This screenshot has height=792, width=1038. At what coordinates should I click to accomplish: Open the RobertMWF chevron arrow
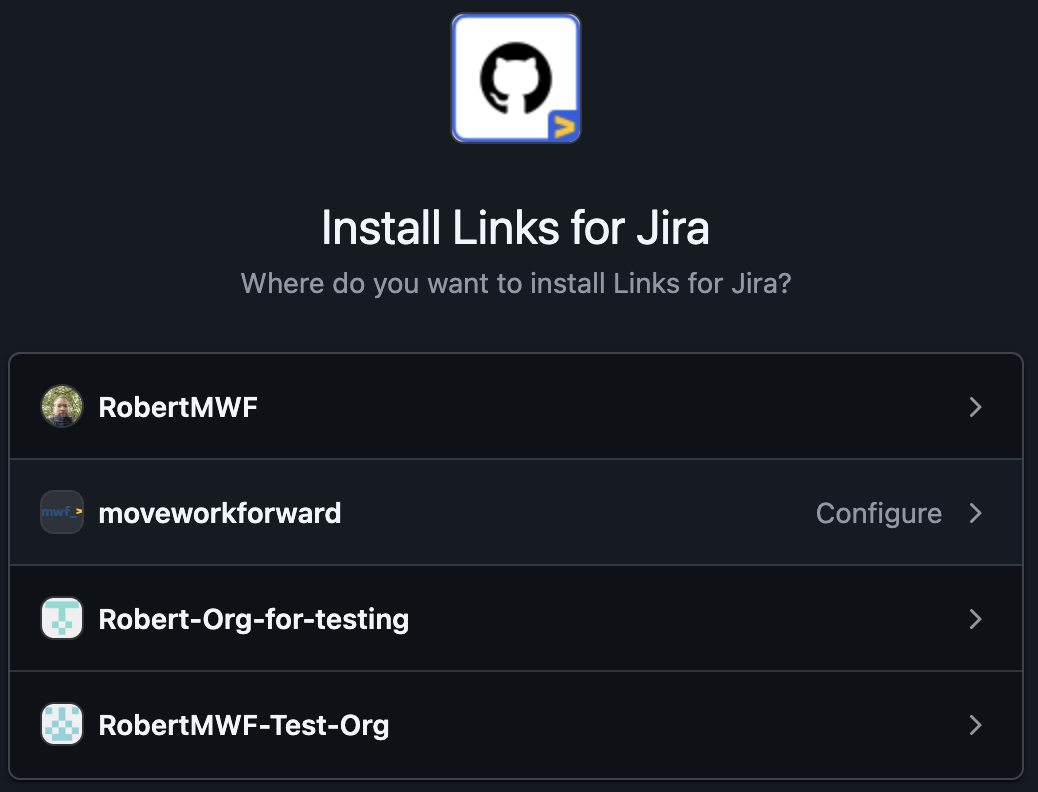975,407
